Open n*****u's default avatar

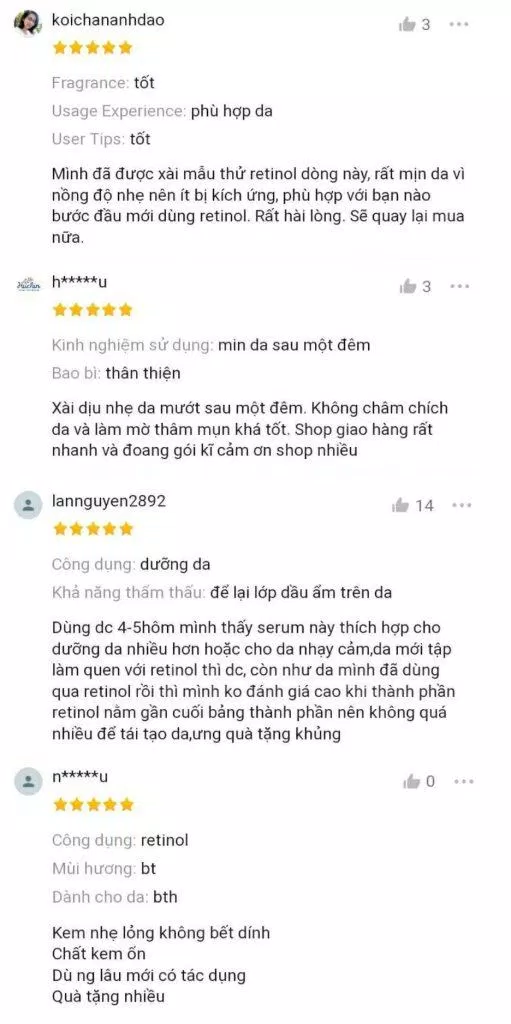pos(28,781)
